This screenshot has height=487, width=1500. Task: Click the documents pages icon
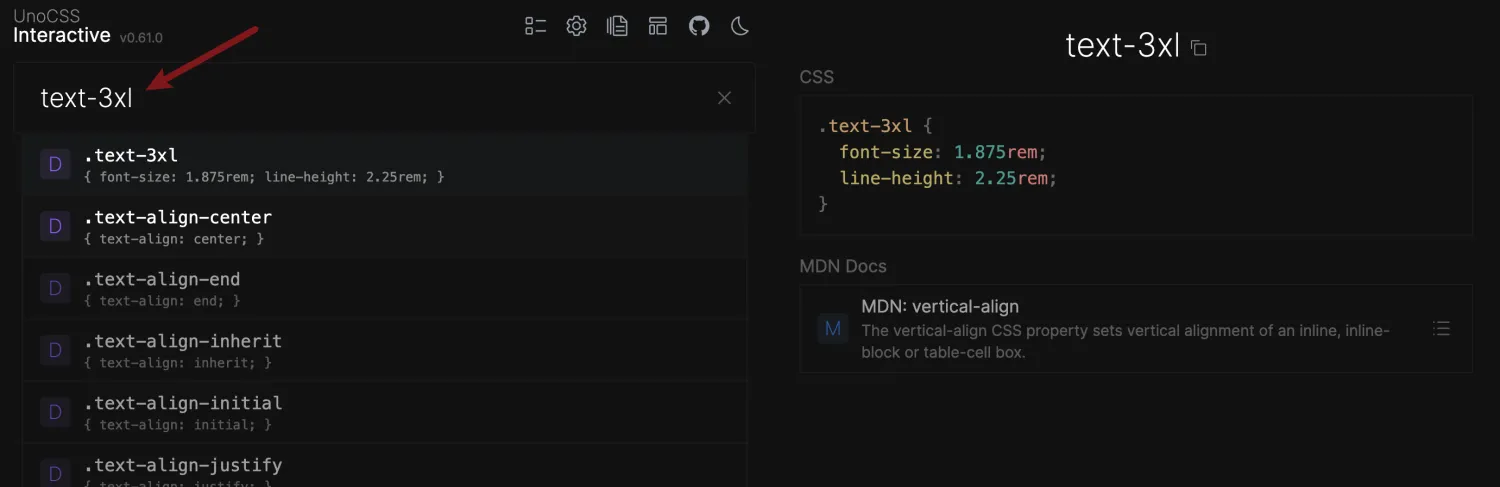pyautogui.click(x=617, y=27)
